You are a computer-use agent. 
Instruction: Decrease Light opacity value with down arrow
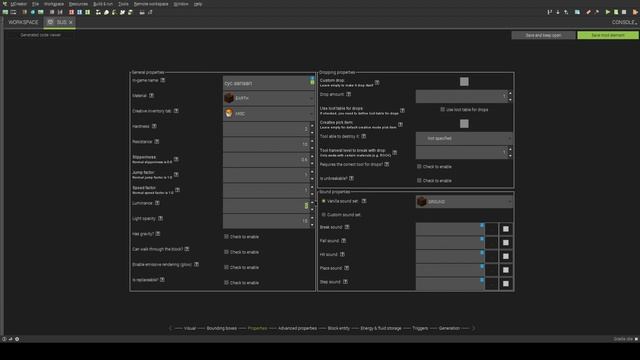pos(312,224)
